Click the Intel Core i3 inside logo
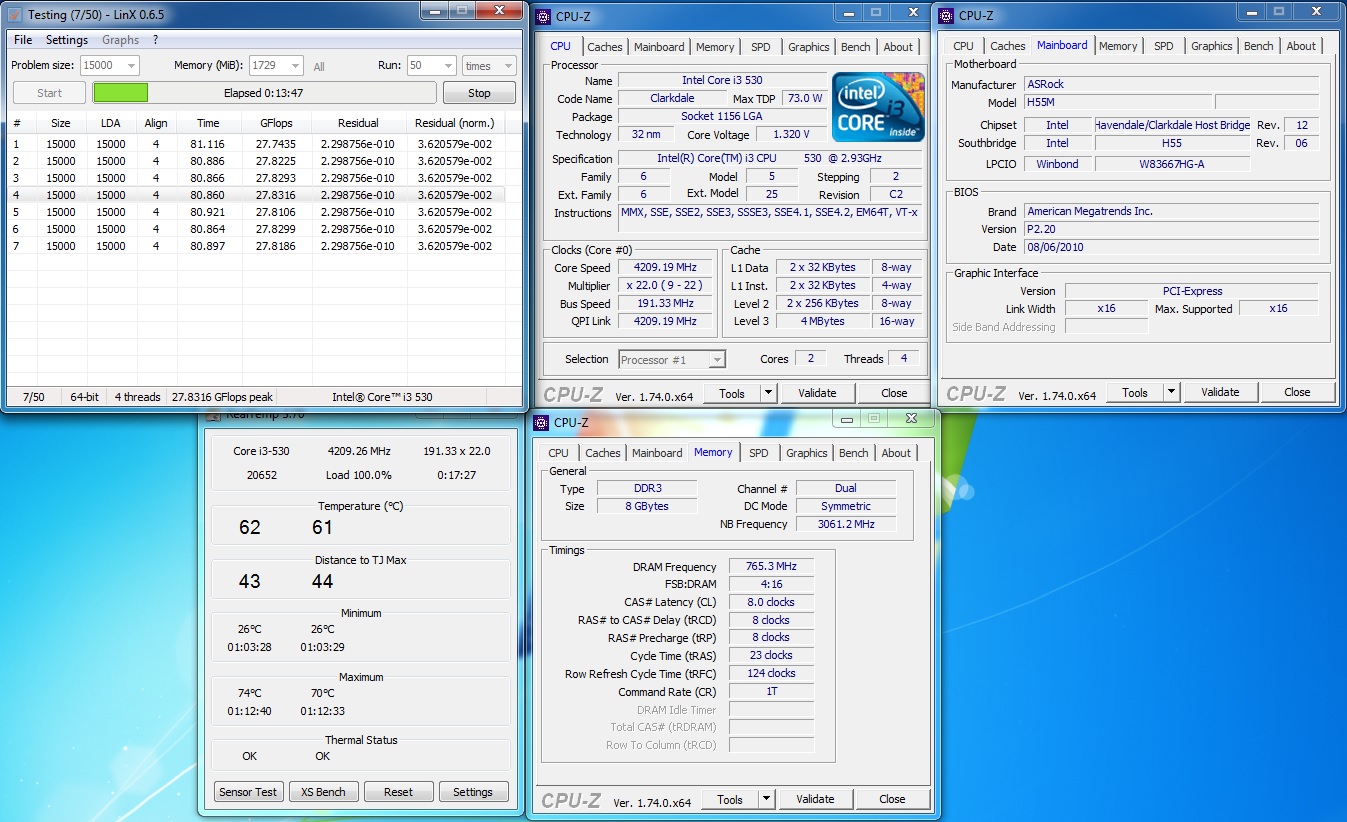Screen dimensions: 1347x822 [x=878, y=106]
